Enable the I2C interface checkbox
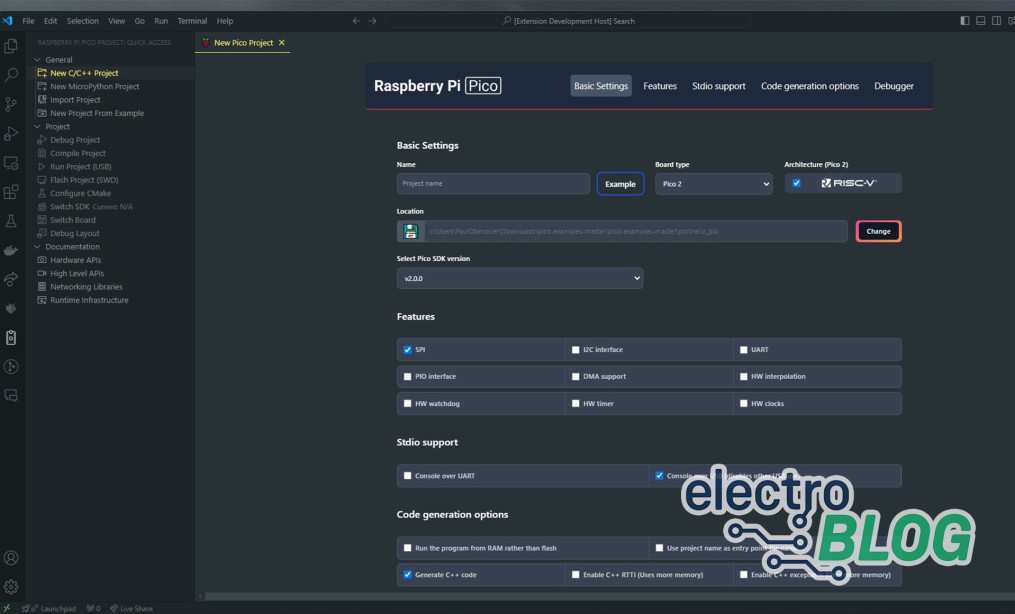 (x=575, y=350)
